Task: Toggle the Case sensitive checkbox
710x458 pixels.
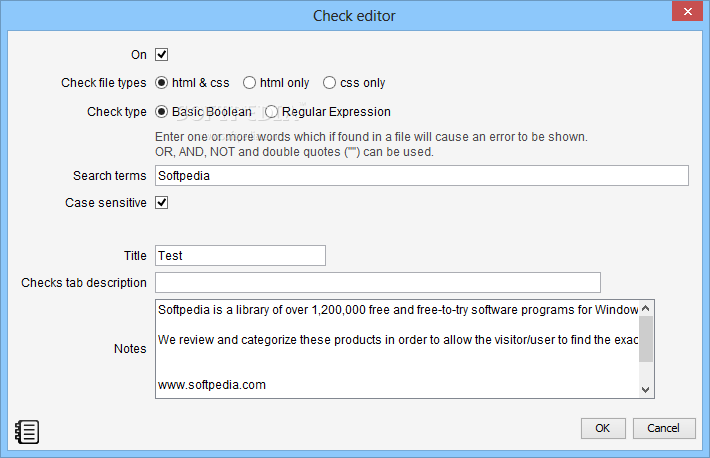Action: pyautogui.click(x=162, y=202)
